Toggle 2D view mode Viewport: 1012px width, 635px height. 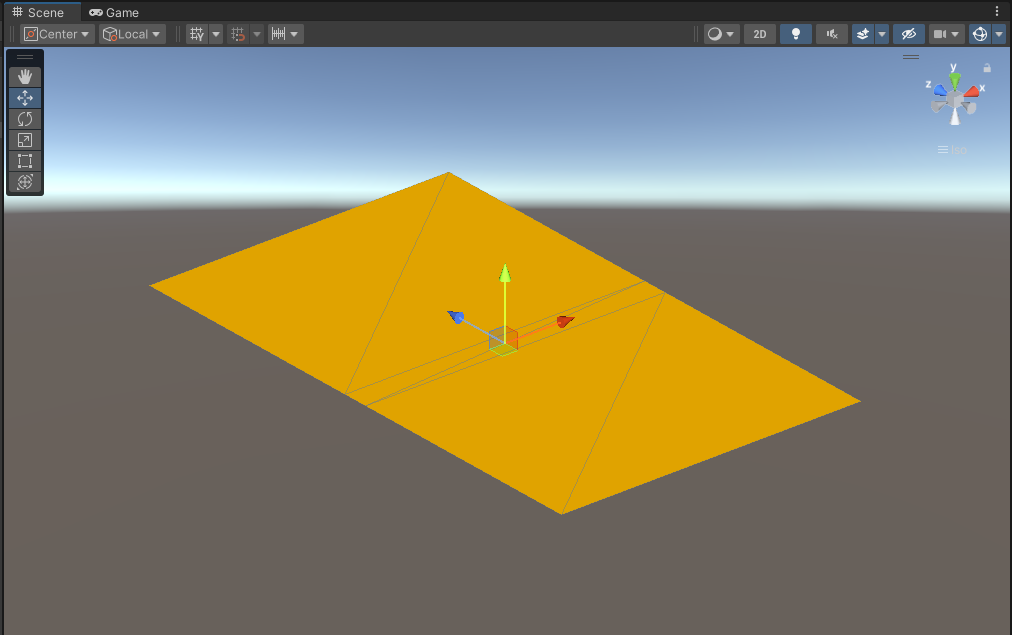[x=759, y=33]
